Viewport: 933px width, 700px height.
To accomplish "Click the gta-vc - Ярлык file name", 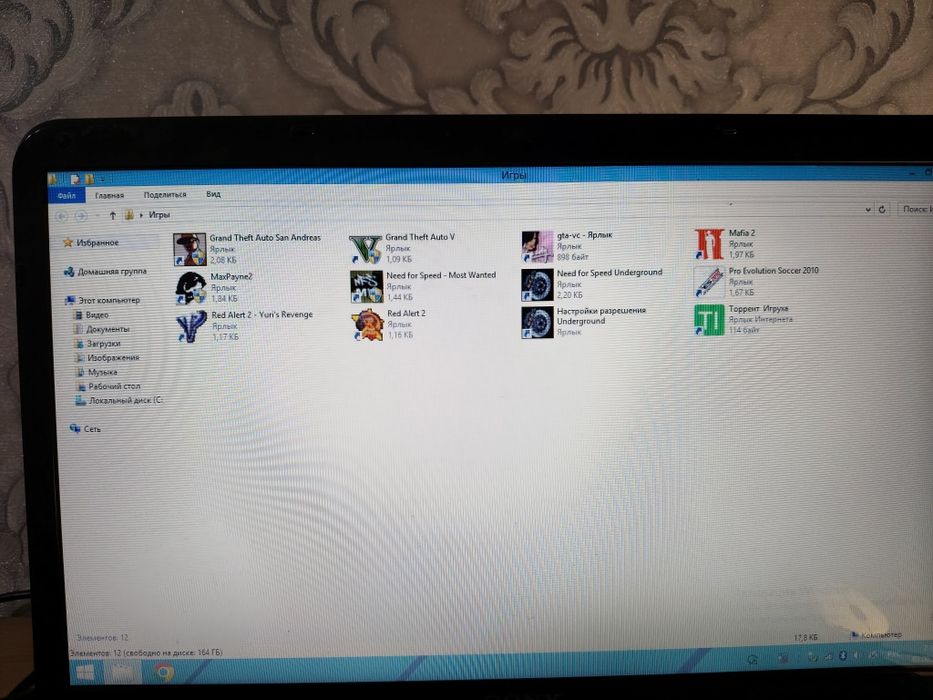I will coord(584,235).
